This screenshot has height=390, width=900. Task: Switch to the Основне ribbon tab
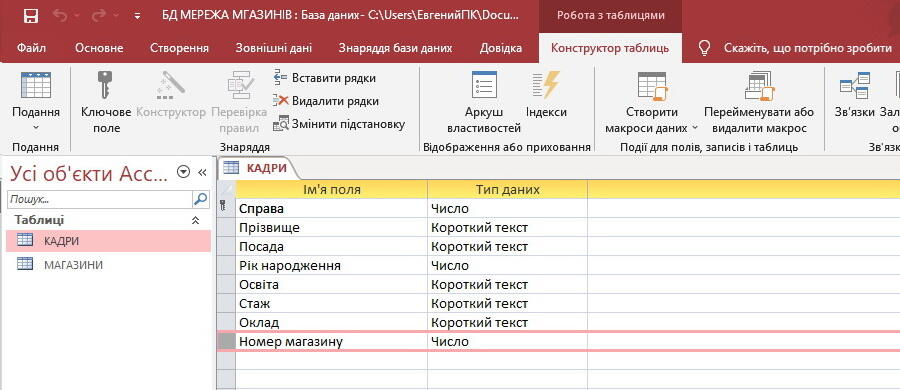(99, 48)
